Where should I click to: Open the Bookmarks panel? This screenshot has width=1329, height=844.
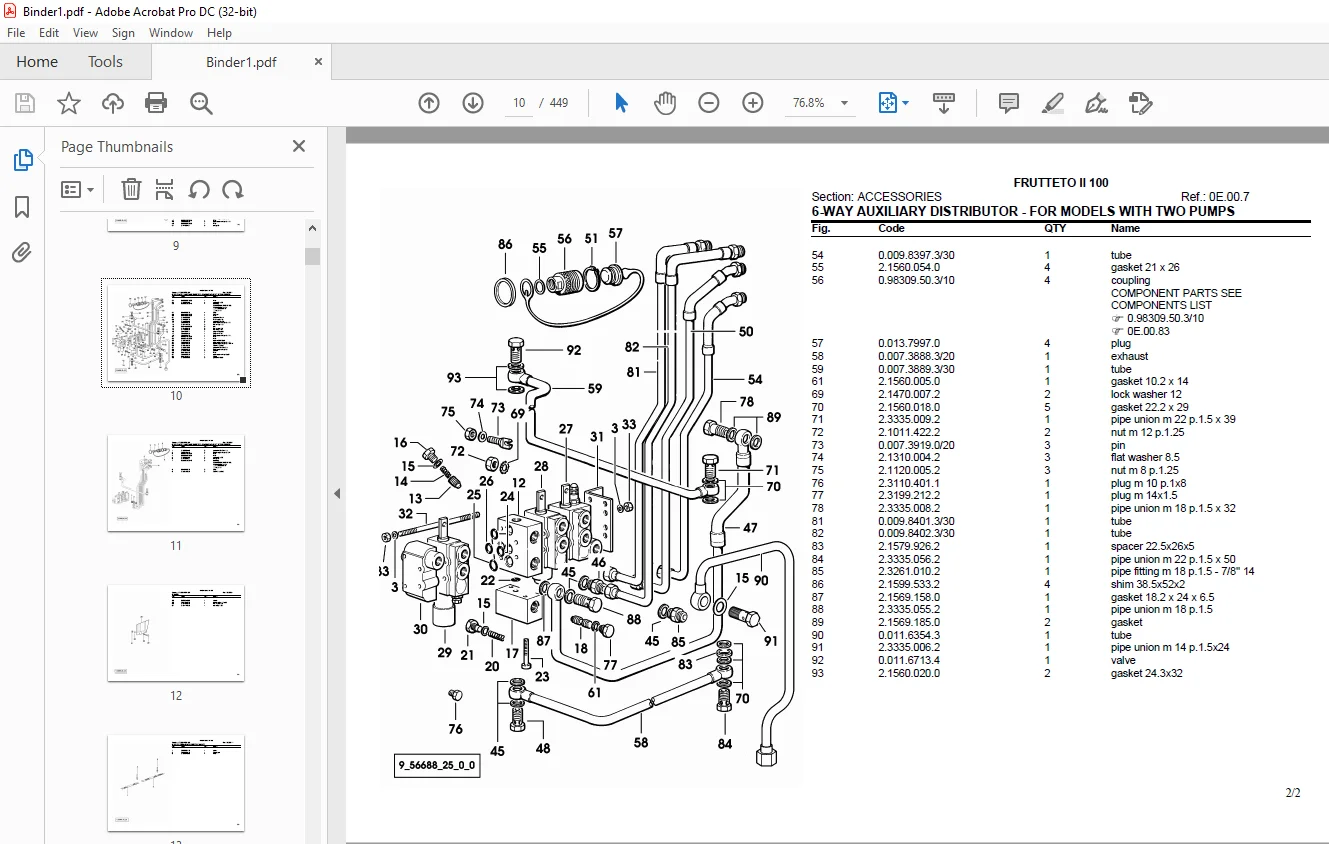pyautogui.click(x=22, y=207)
